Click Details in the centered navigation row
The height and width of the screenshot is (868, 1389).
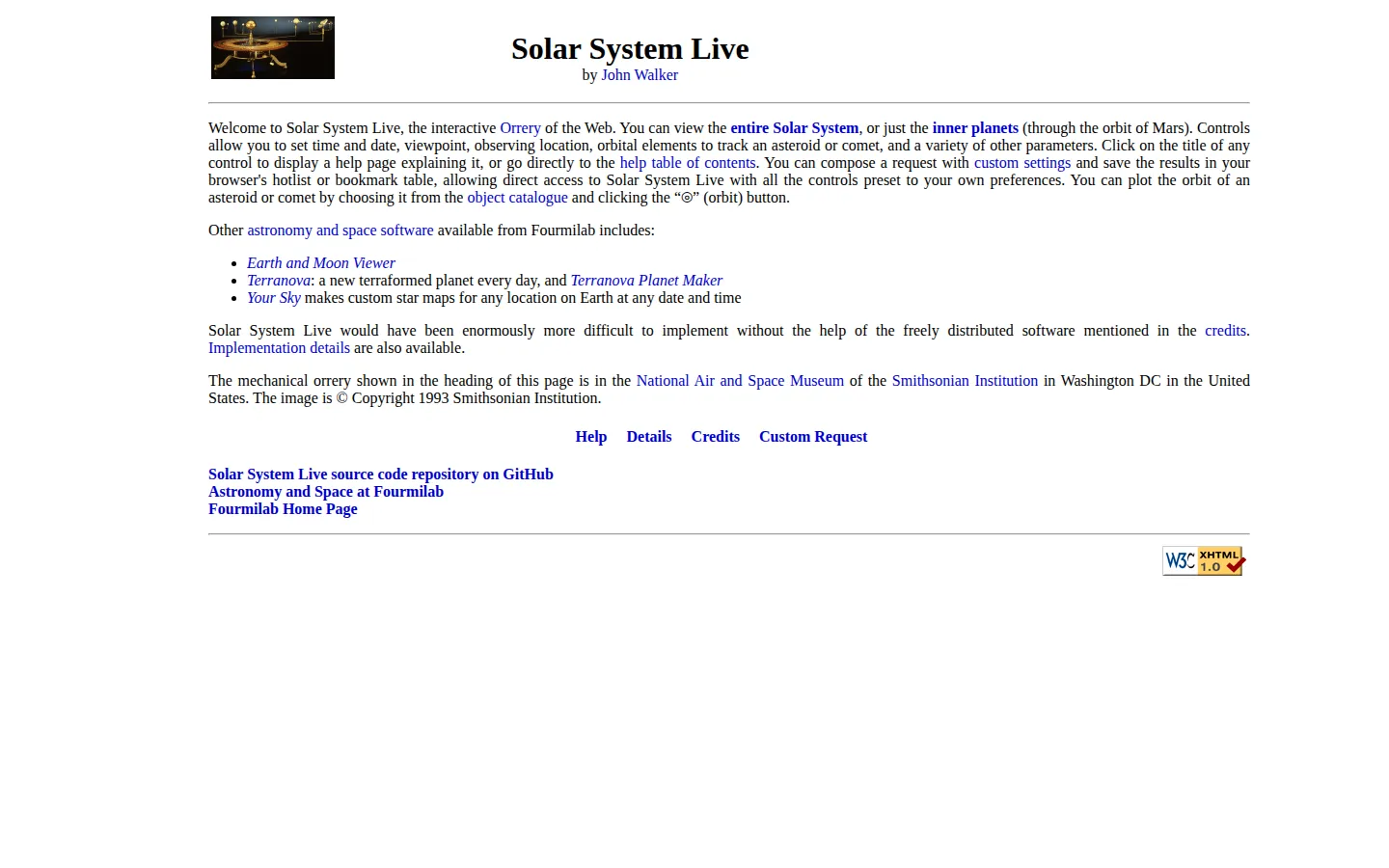649,437
